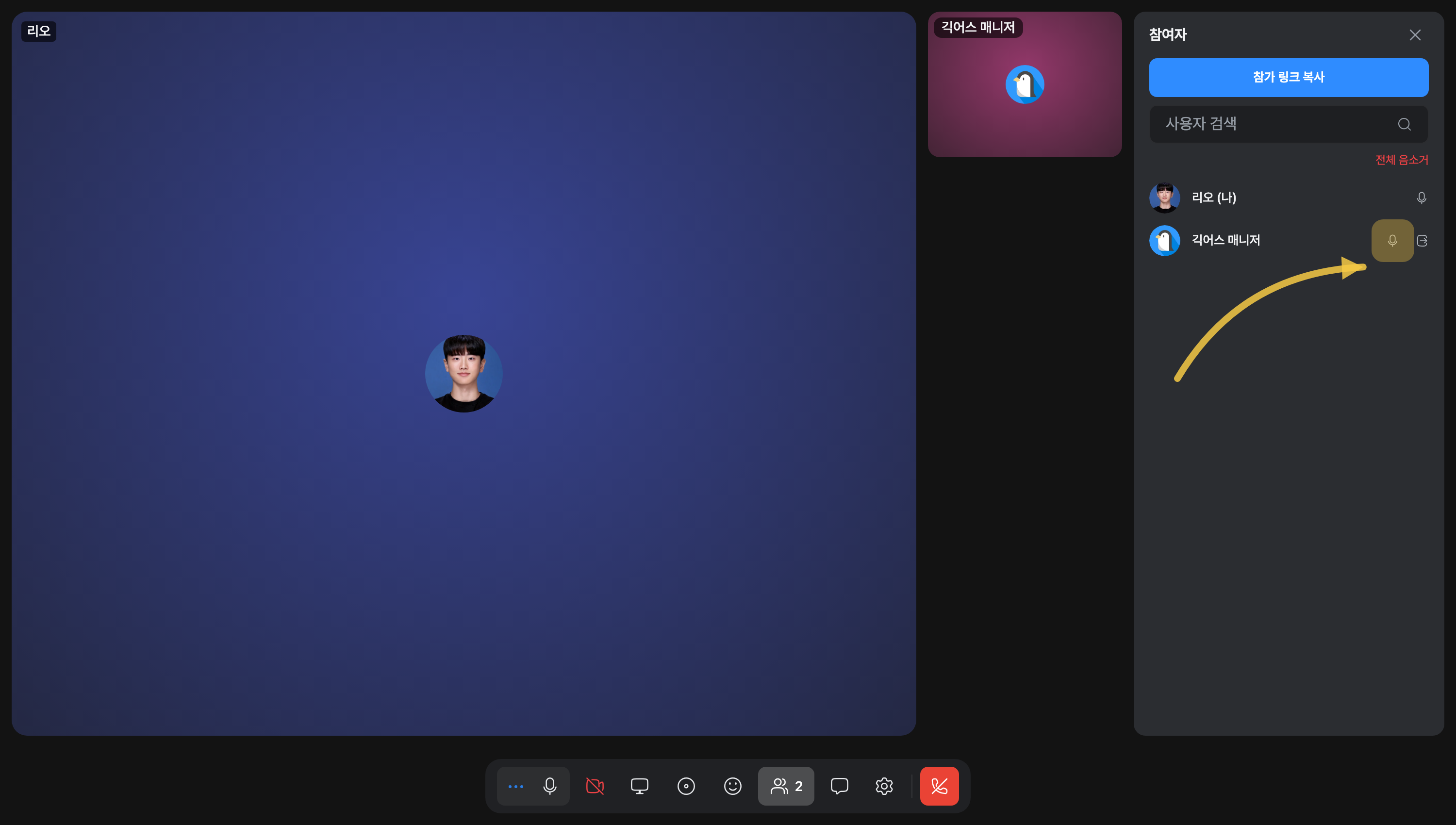Open chat from the toolbar

click(x=839, y=786)
